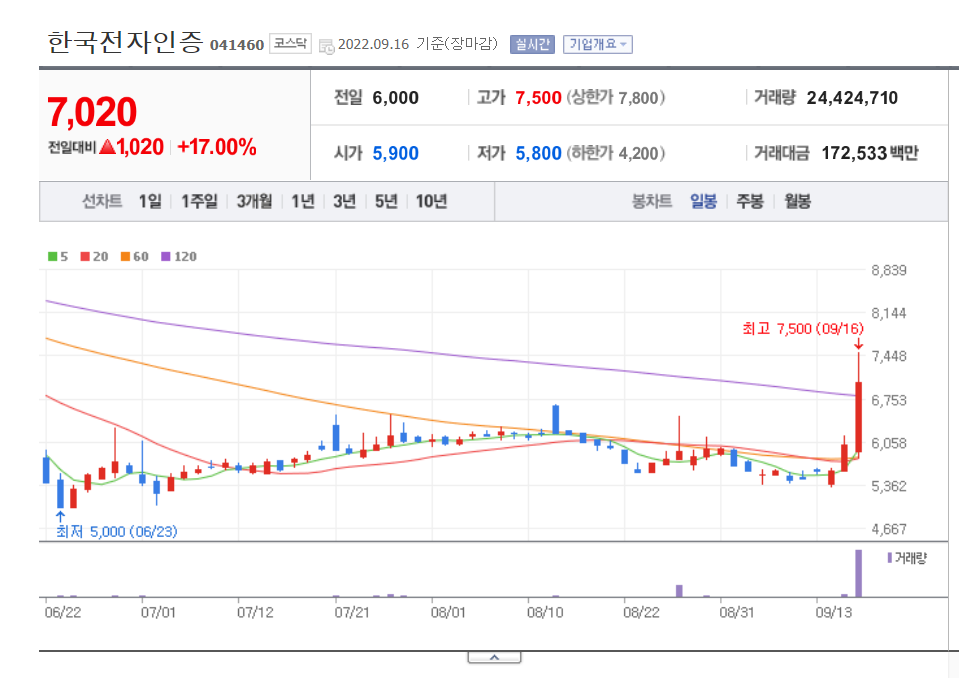Click the 전일 6,000 previous close value
This screenshot has width=959, height=678.
pyautogui.click(x=396, y=98)
